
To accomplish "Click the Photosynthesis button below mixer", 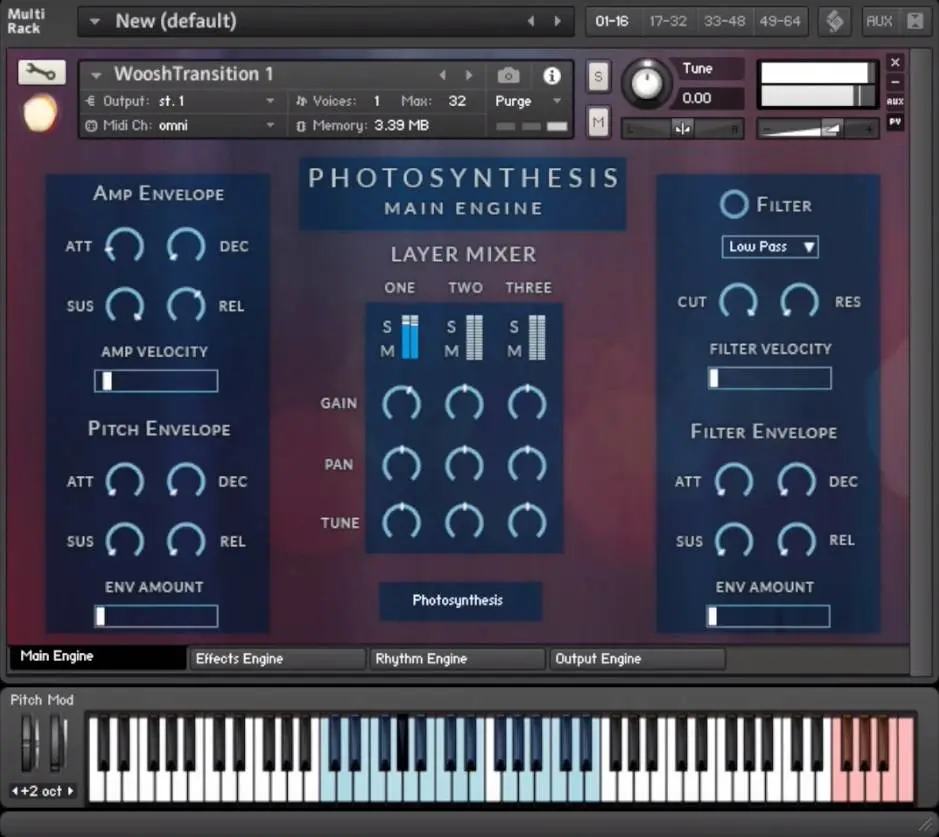I will [x=461, y=601].
